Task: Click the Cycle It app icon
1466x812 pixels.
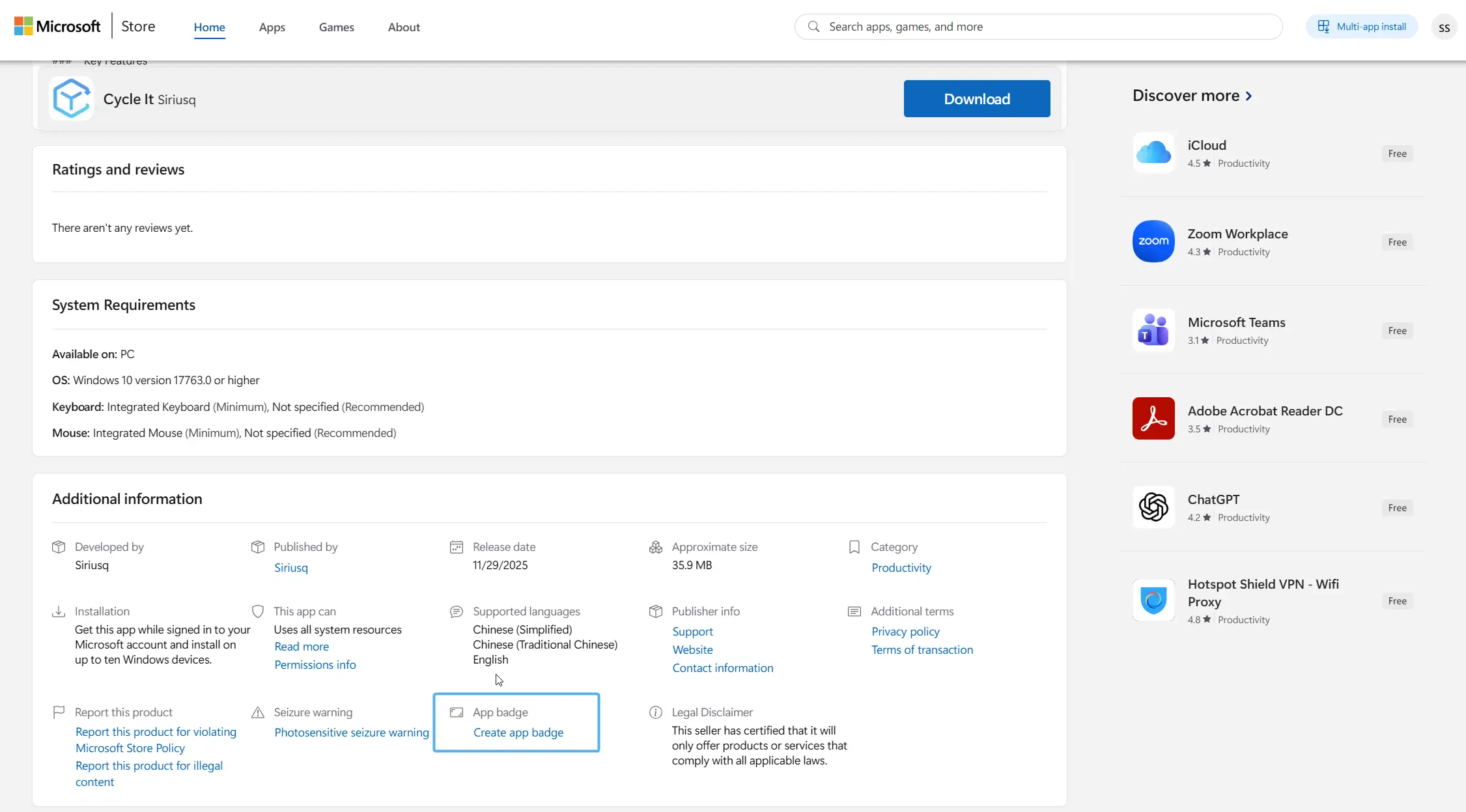Action: (72, 99)
